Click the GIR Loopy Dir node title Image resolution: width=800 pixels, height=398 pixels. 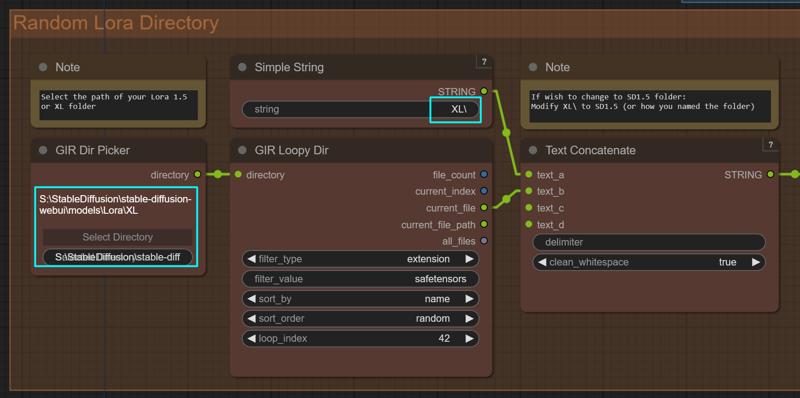pos(291,151)
